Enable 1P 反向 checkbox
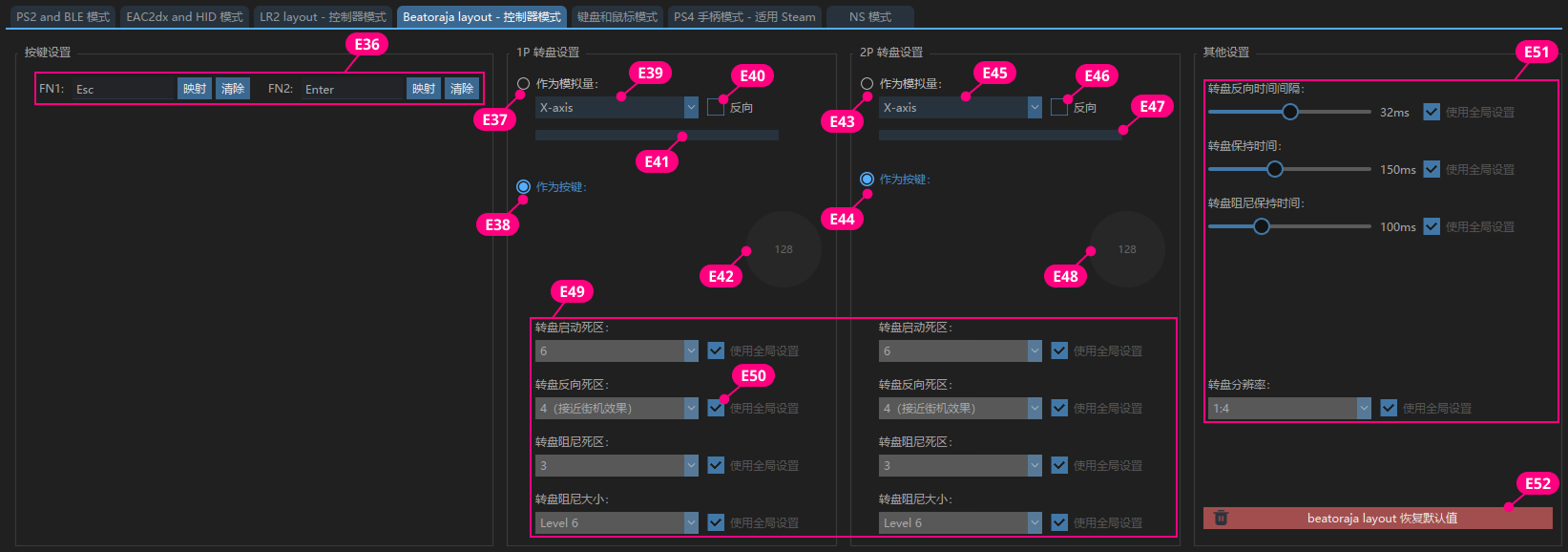The width and height of the screenshot is (1568, 552). pyautogui.click(x=716, y=108)
